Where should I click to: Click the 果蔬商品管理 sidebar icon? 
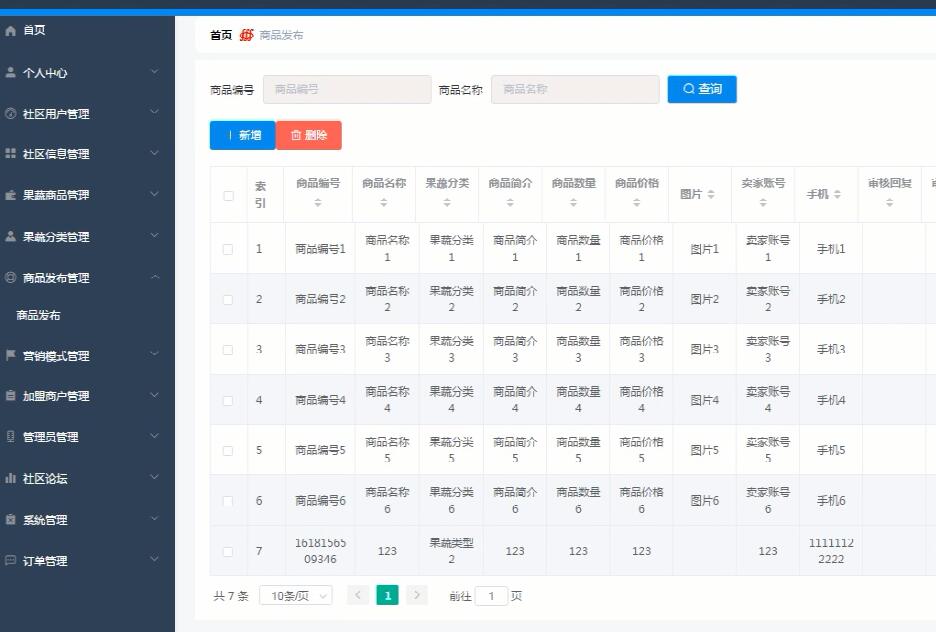[x=10, y=195]
